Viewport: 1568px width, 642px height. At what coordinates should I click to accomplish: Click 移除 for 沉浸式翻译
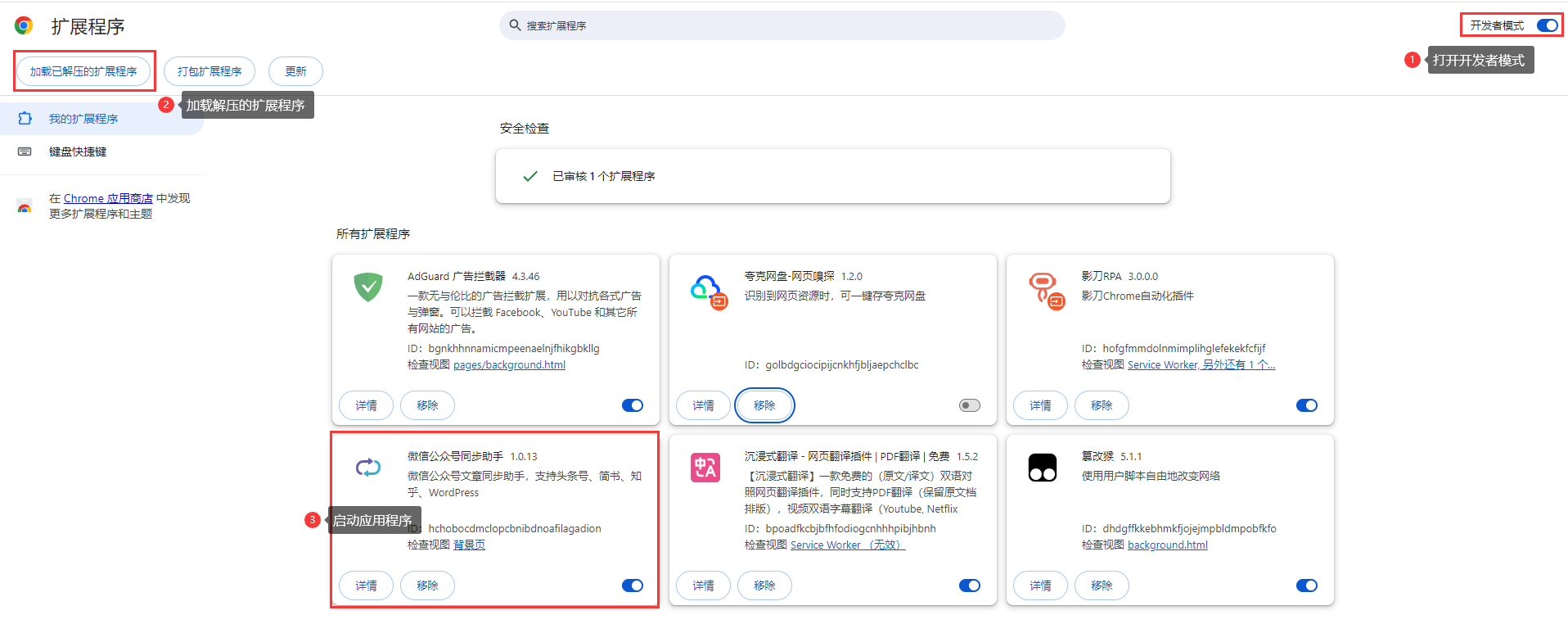point(764,585)
